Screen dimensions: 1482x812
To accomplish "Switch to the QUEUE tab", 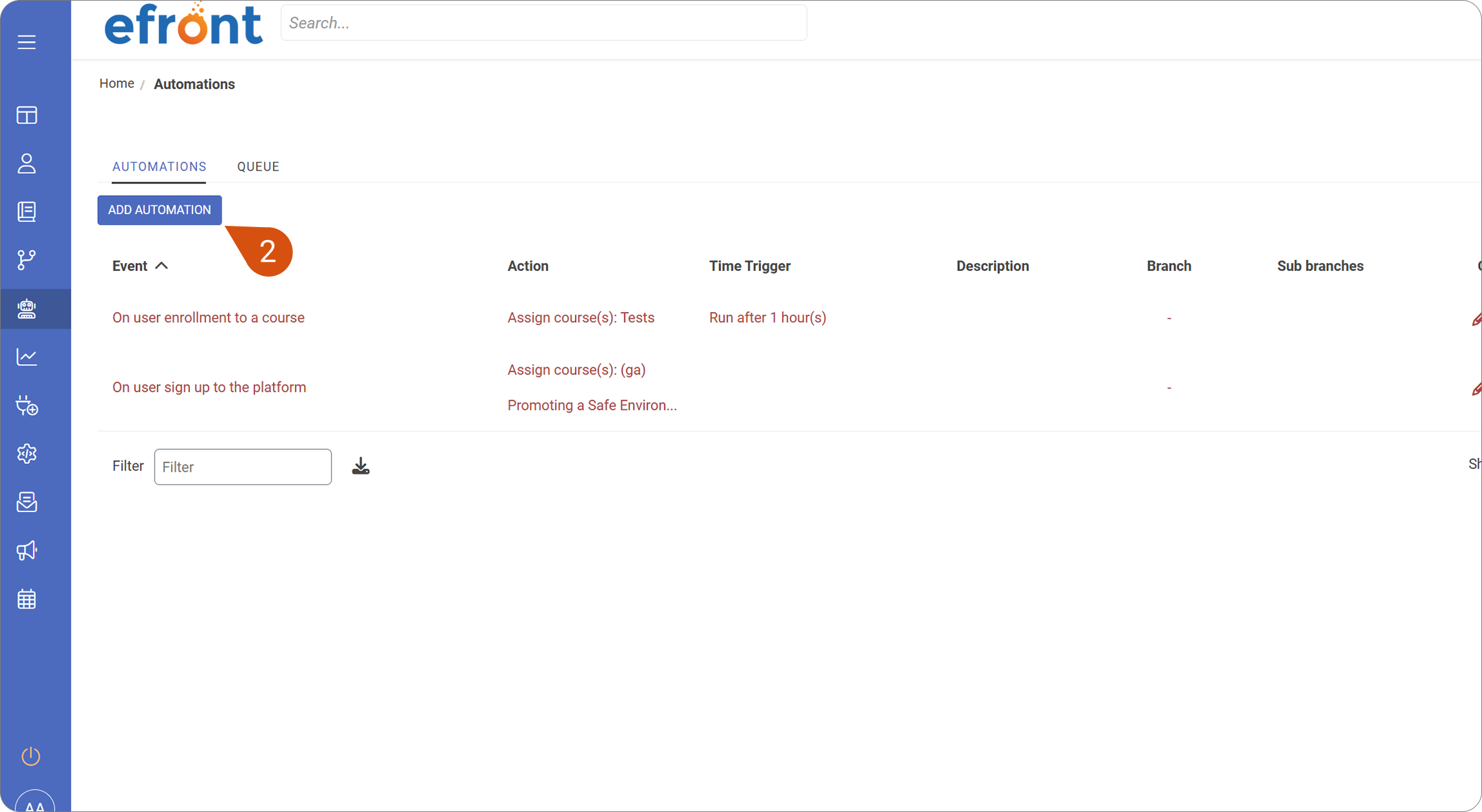I will click(258, 167).
